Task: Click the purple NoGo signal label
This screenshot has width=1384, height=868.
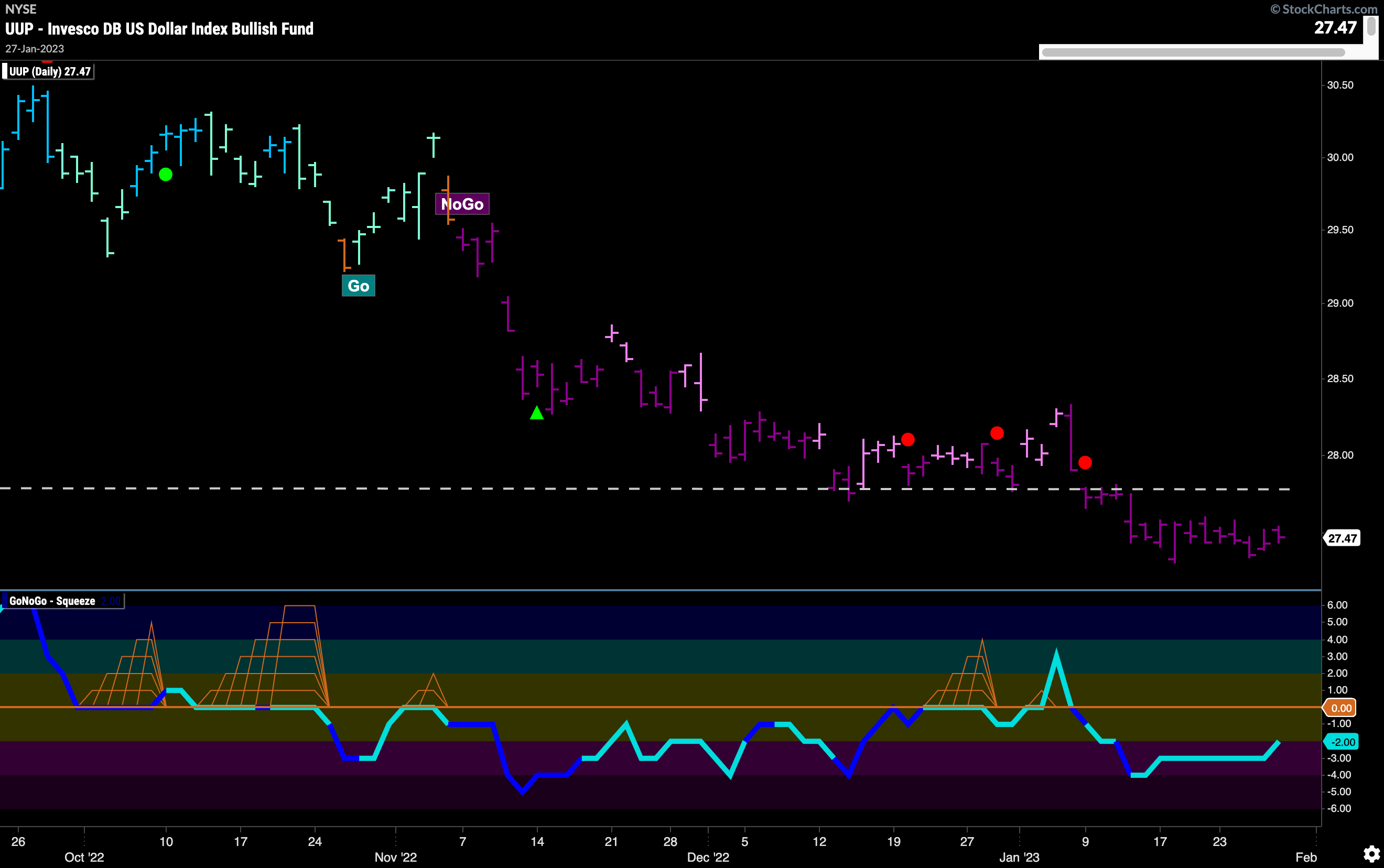Action: tap(463, 204)
